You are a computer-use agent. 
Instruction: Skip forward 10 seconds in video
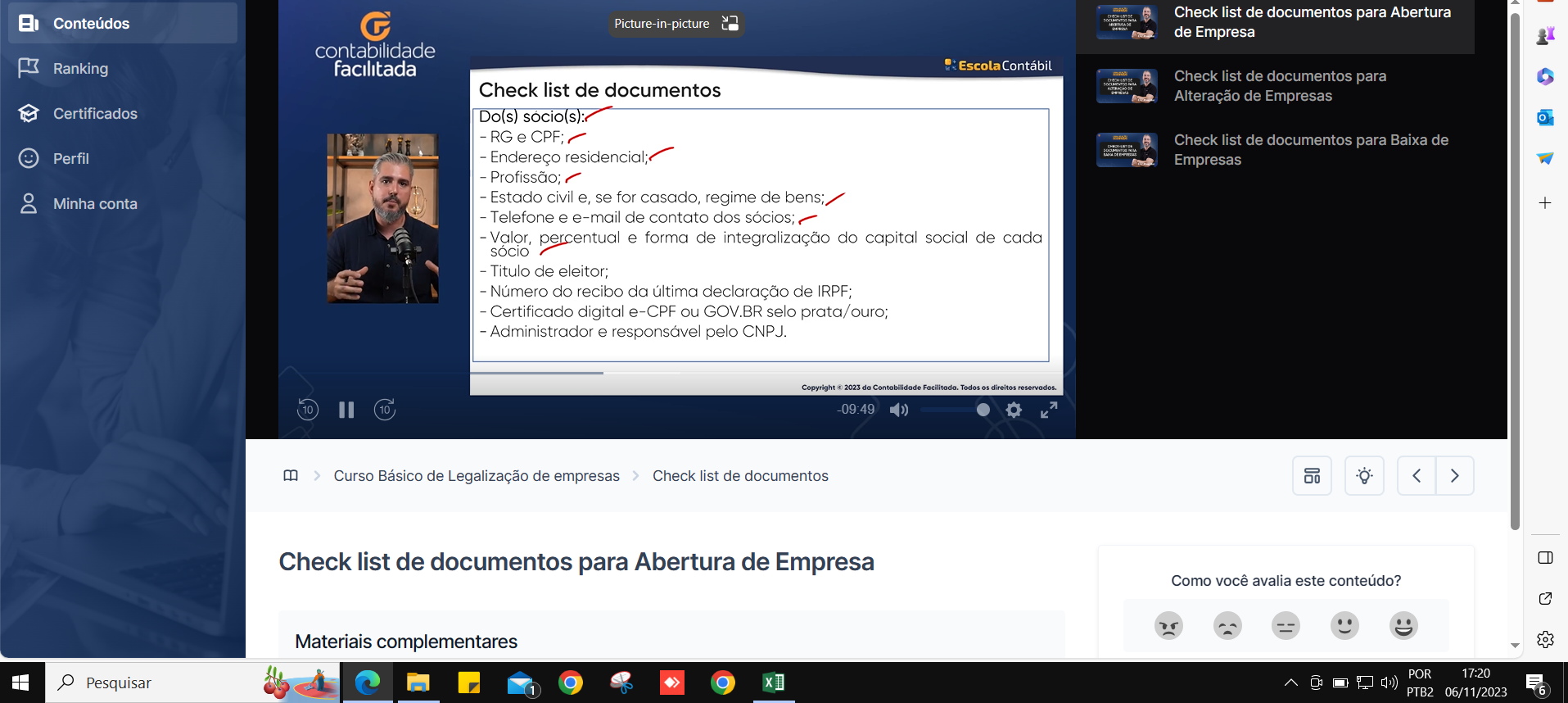tap(385, 410)
